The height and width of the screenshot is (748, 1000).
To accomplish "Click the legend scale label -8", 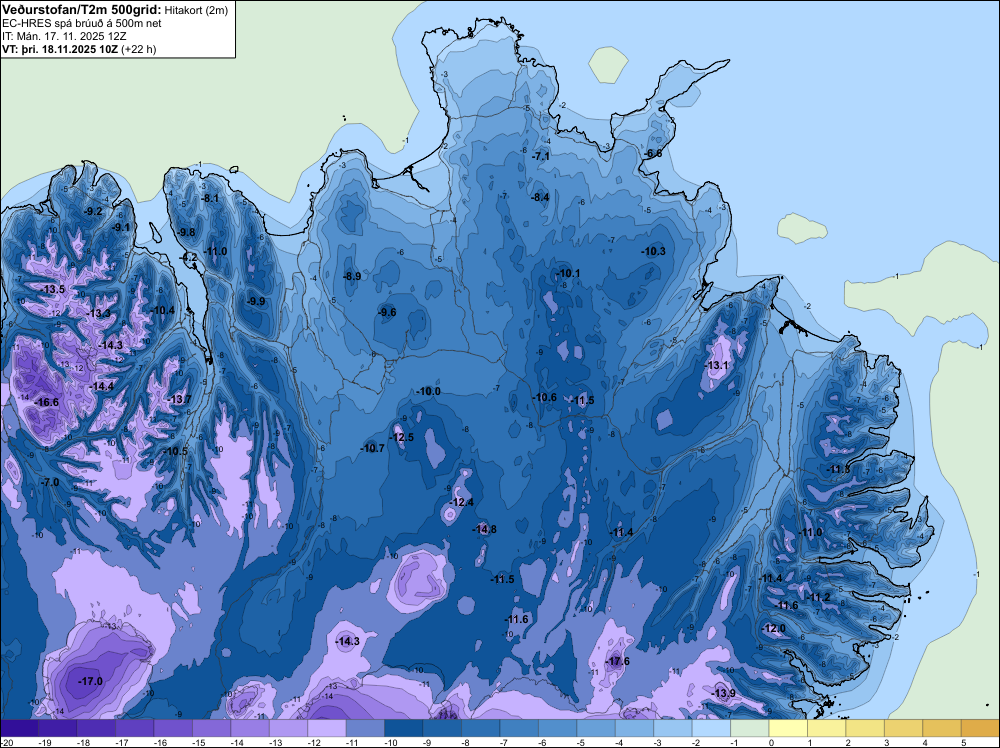I will click(467, 742).
